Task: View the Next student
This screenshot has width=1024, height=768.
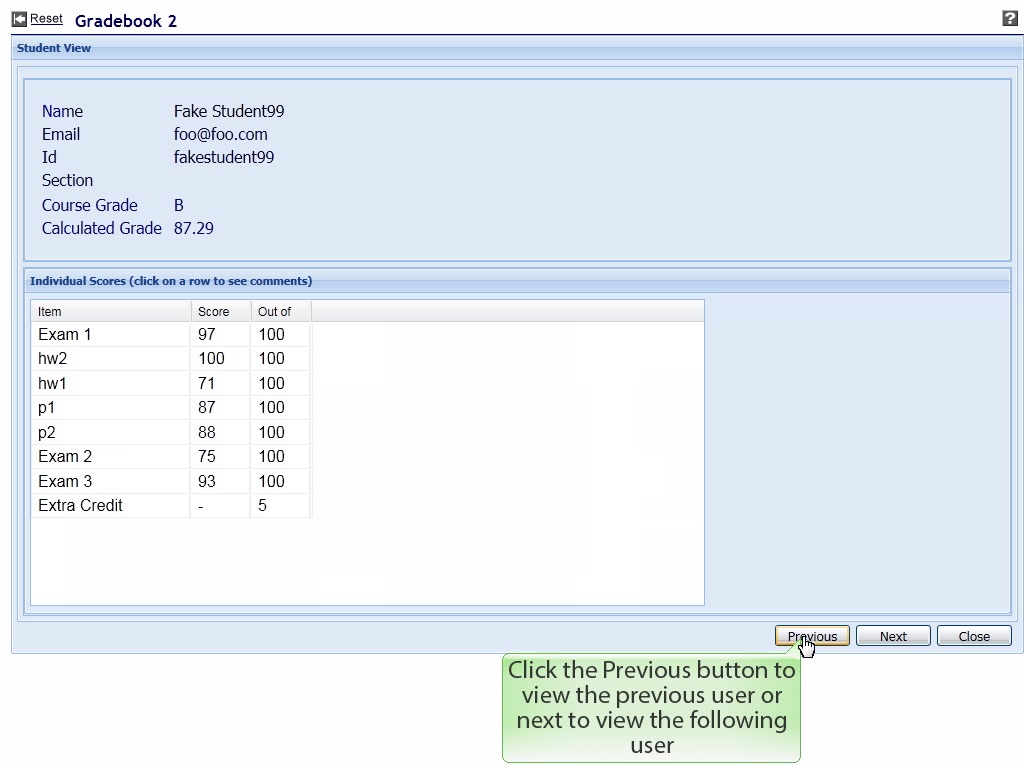Action: click(x=893, y=636)
